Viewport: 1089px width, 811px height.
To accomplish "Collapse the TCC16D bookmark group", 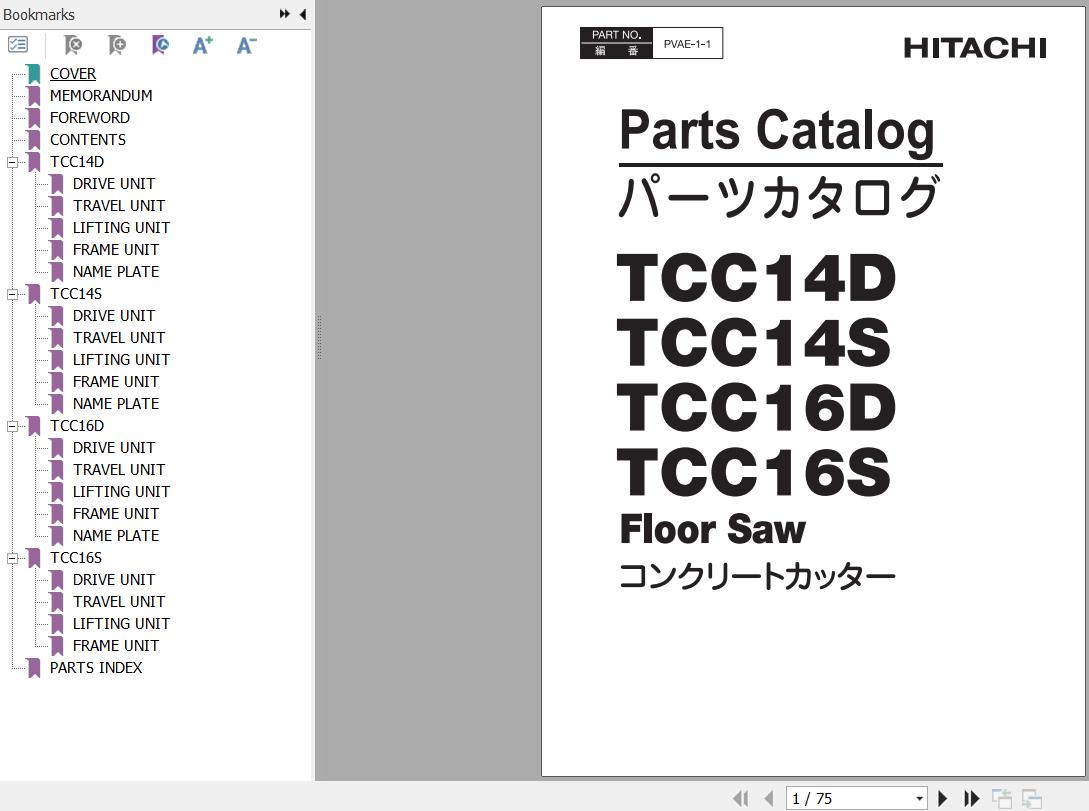I will pos(13,426).
